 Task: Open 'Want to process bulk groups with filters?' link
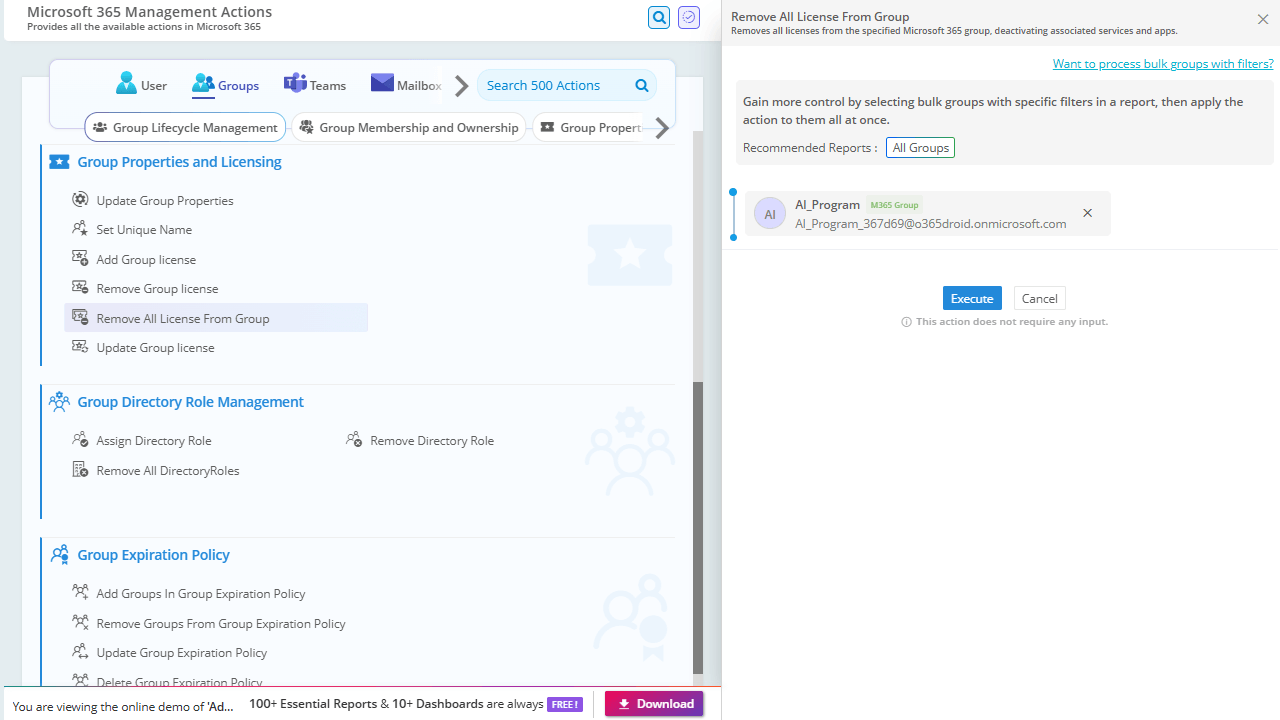(x=1163, y=63)
